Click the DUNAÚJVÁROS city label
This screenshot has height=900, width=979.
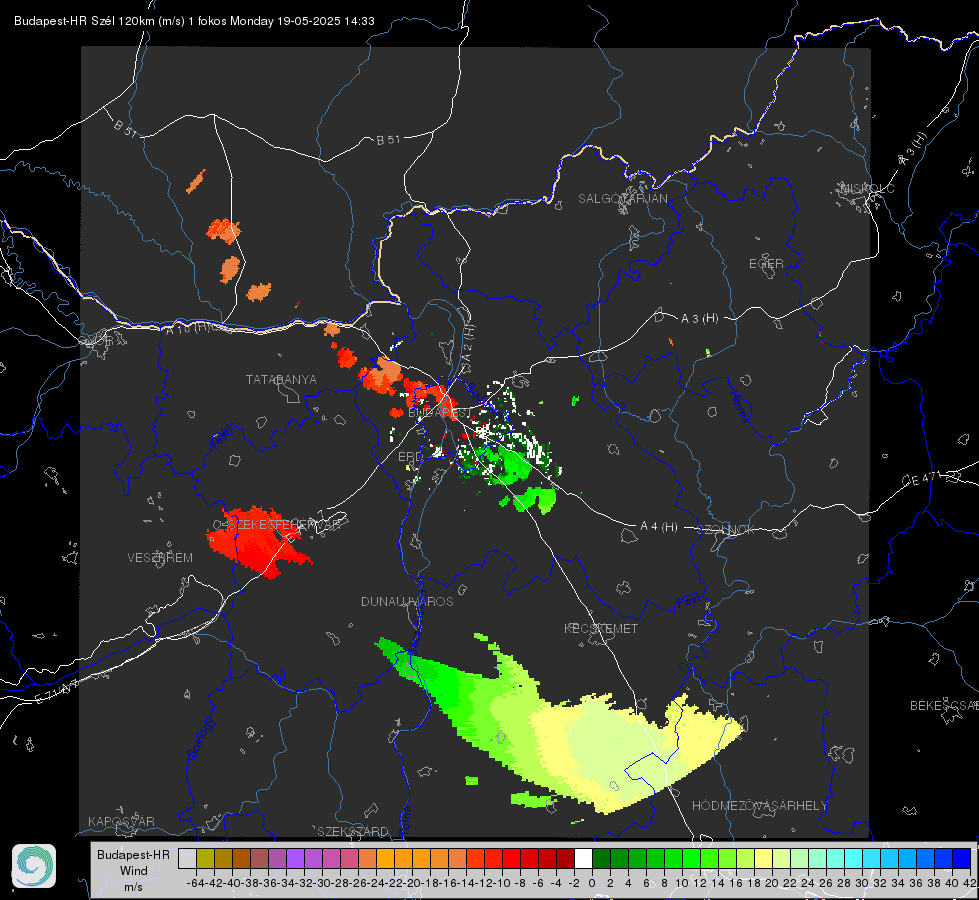click(407, 601)
